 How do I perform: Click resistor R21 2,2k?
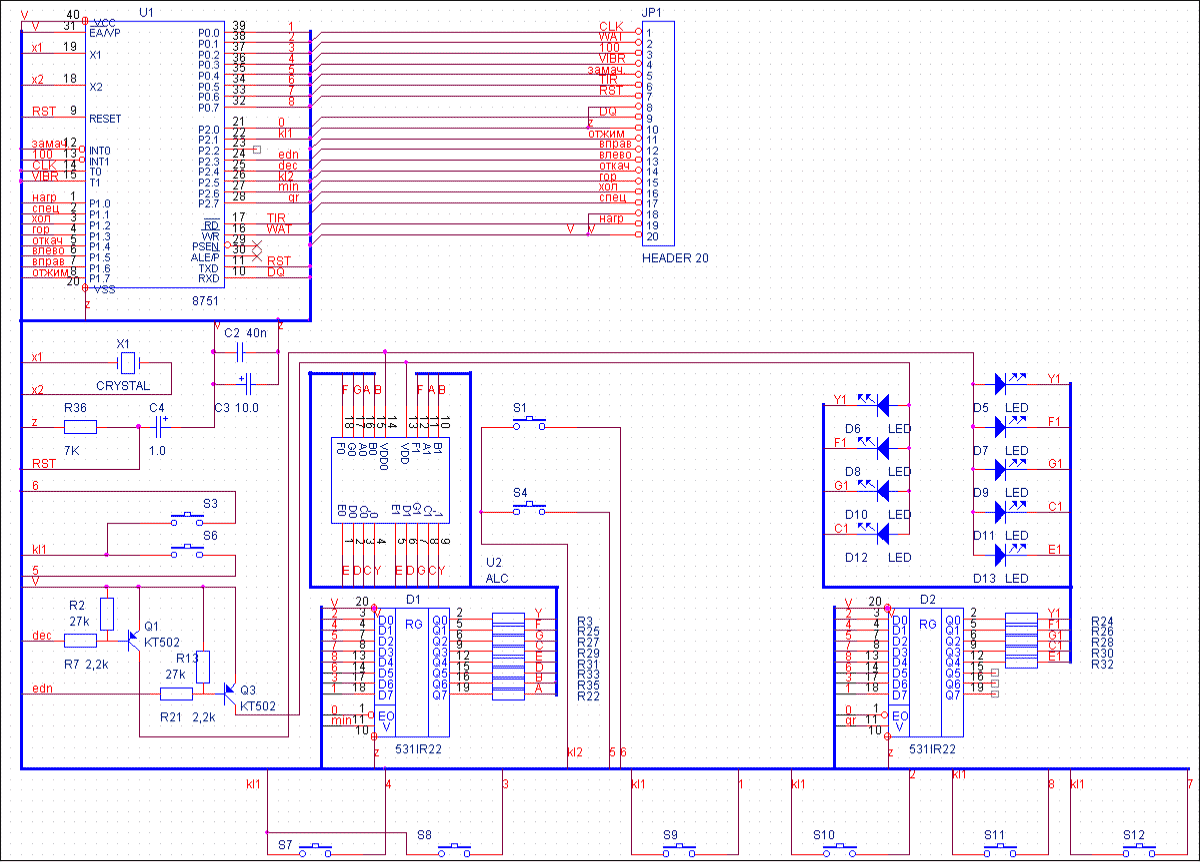[x=177, y=693]
